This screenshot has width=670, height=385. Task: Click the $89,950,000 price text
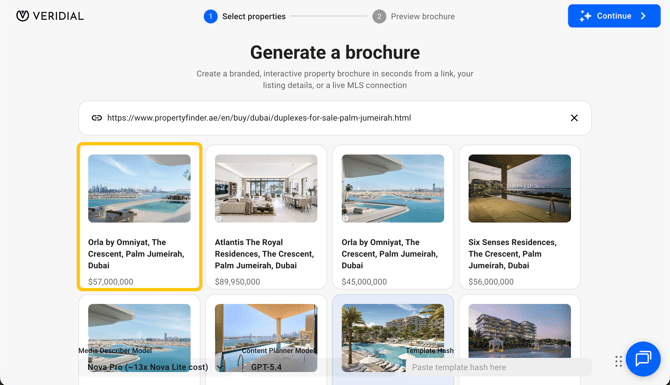(x=237, y=282)
